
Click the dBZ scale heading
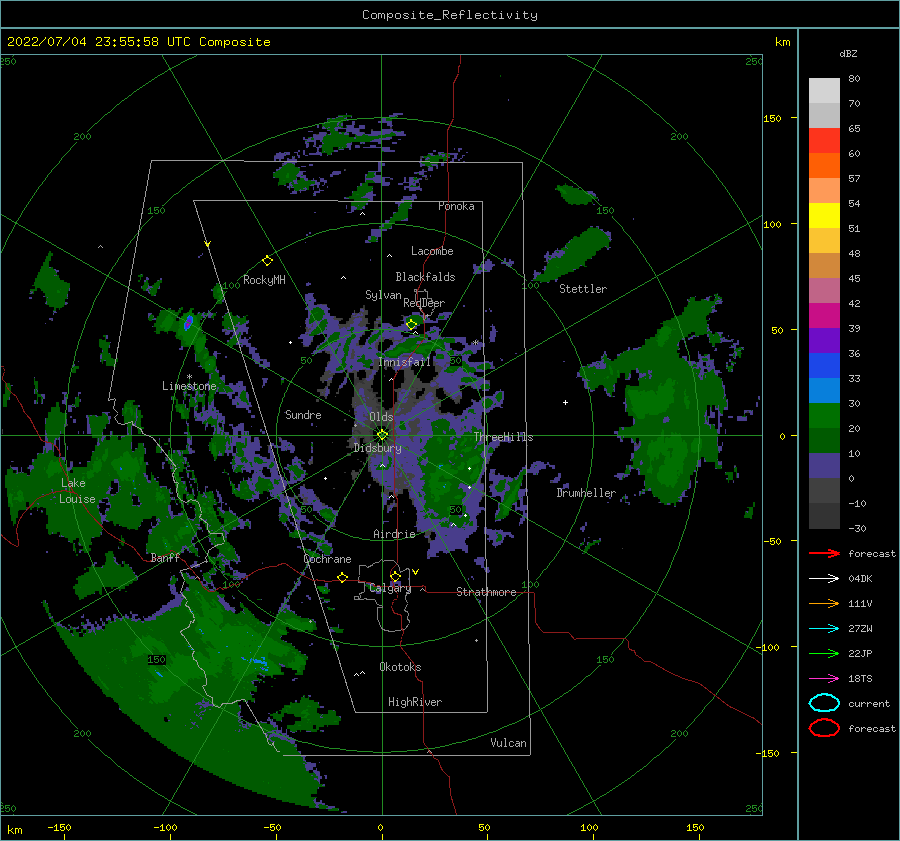pos(848,53)
